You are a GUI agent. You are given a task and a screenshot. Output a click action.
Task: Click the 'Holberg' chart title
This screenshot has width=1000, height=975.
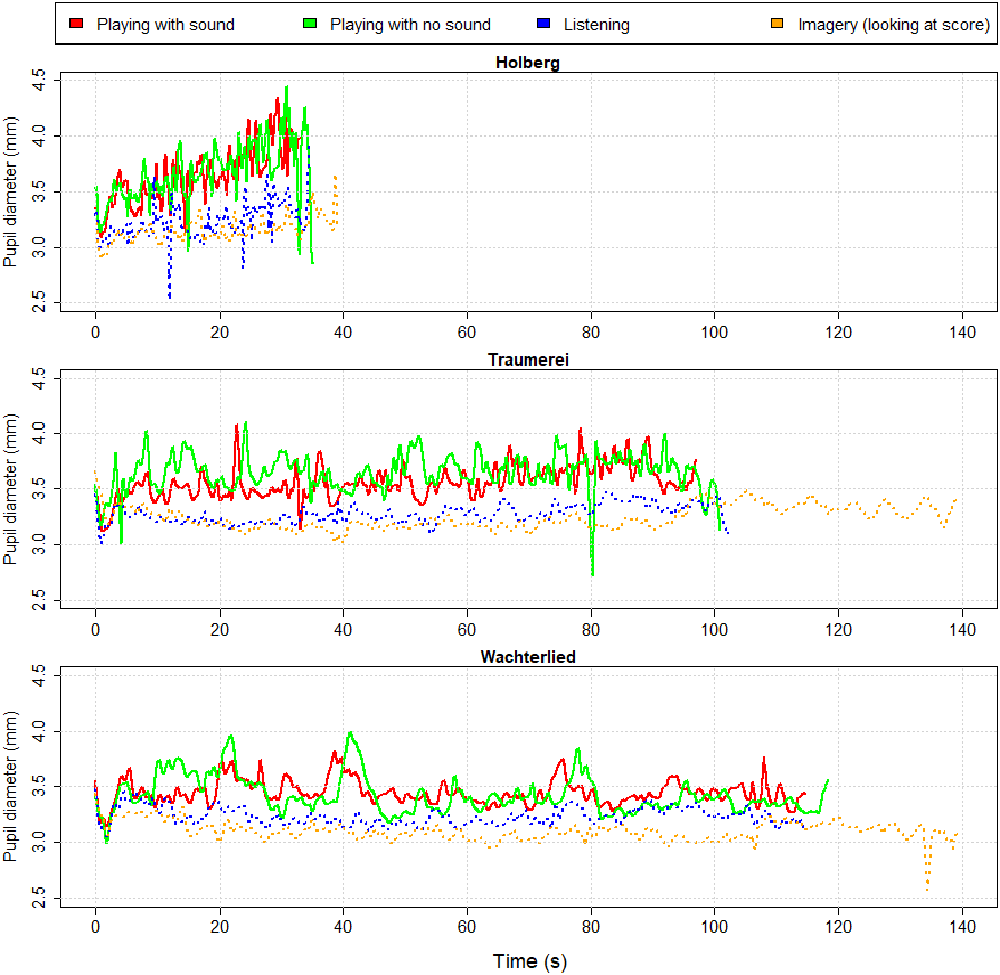click(x=528, y=62)
